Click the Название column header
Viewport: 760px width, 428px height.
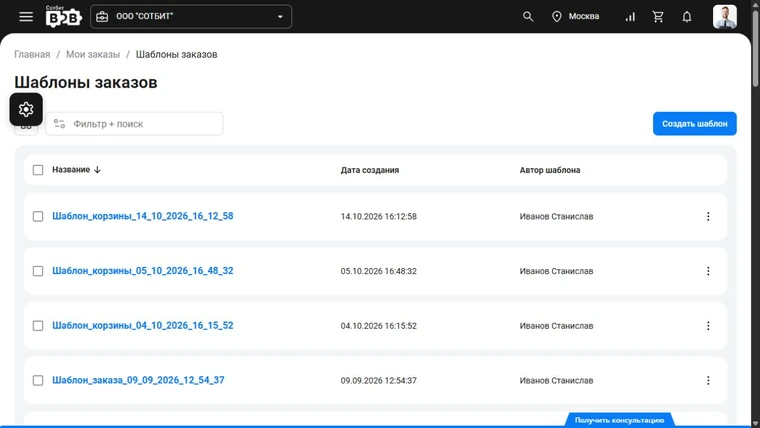(x=71, y=170)
